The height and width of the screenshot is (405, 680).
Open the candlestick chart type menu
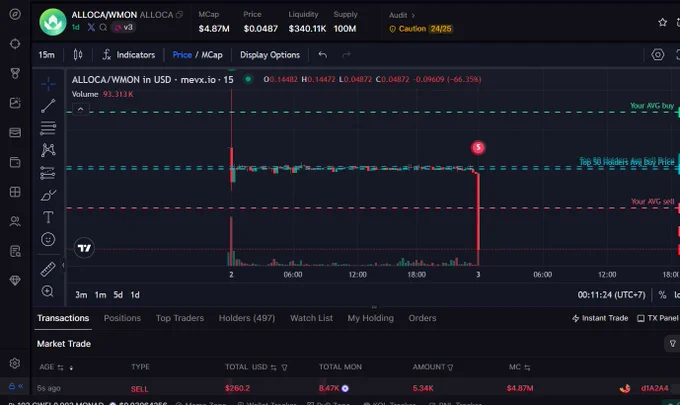78,55
